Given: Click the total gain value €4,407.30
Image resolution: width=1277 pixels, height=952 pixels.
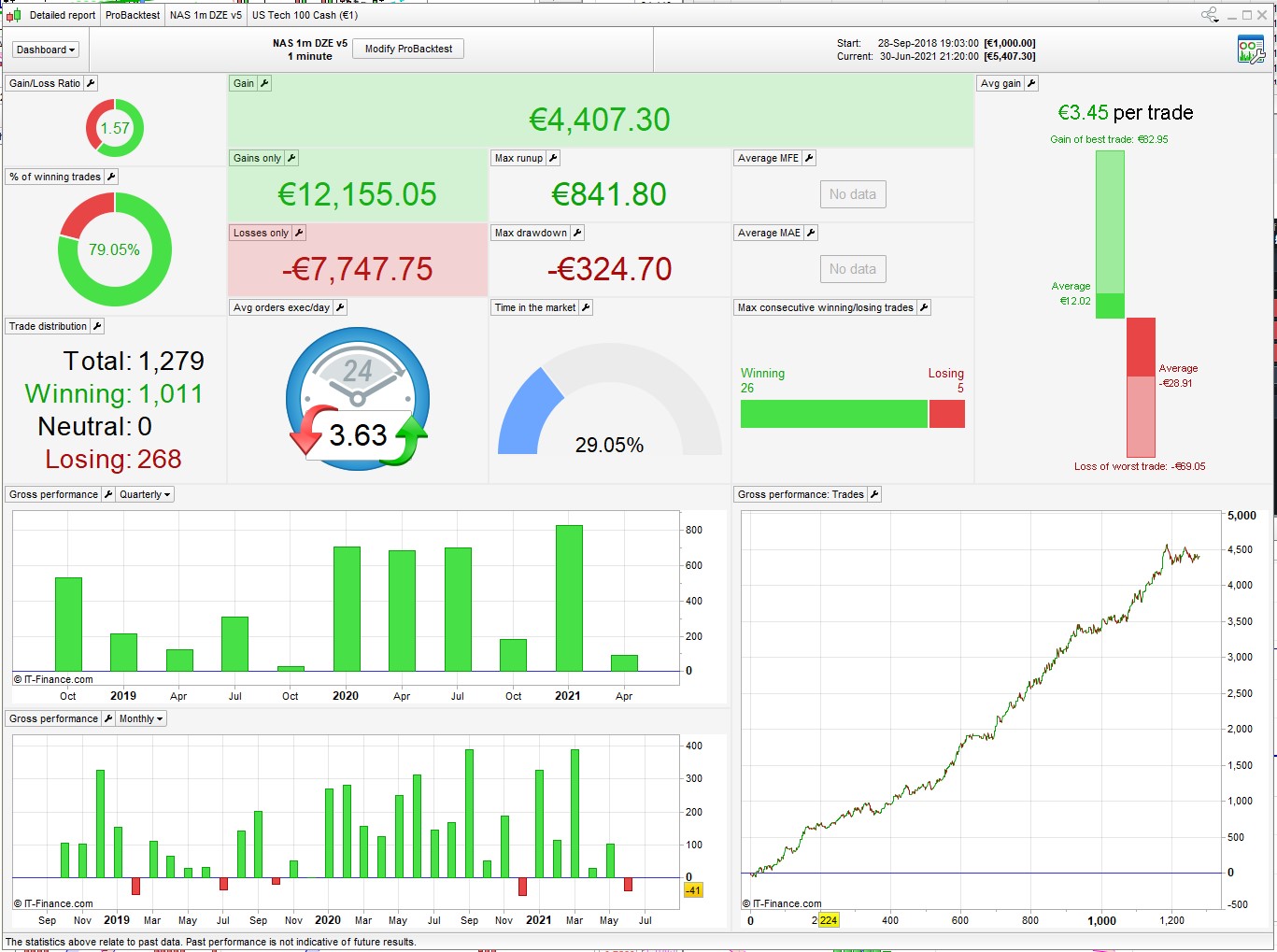Looking at the screenshot, I should pos(600,120).
